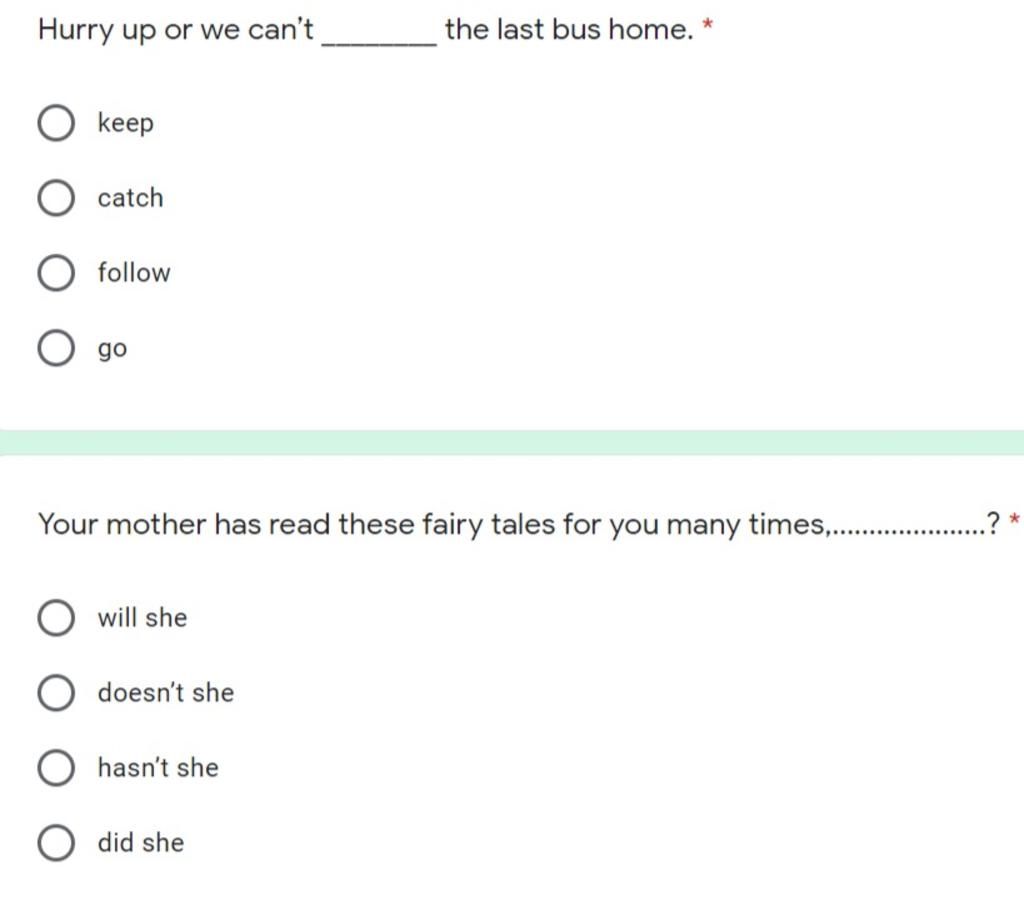Pick the 'go' radio button

[56, 348]
